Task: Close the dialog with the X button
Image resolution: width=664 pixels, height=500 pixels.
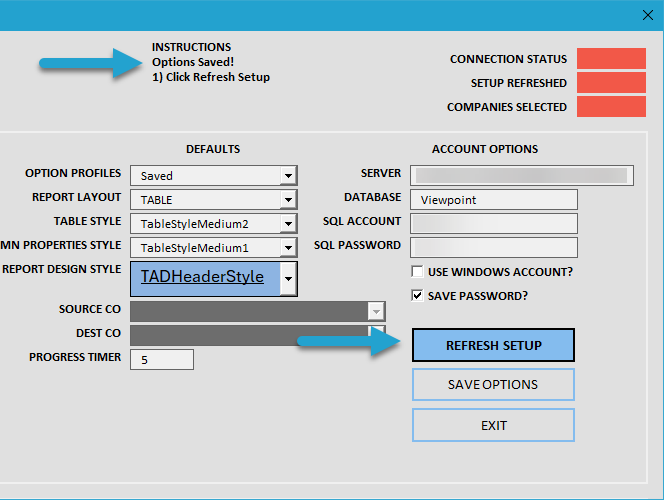Action: coord(647,15)
